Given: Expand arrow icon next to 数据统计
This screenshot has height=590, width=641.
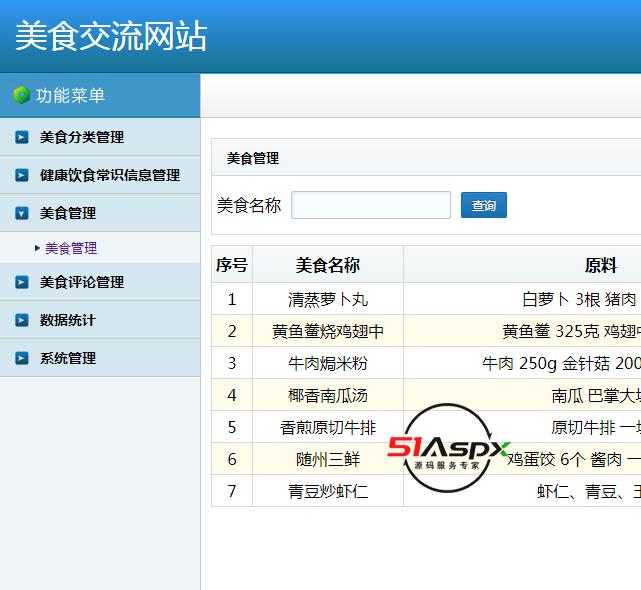Looking at the screenshot, I should tap(22, 320).
